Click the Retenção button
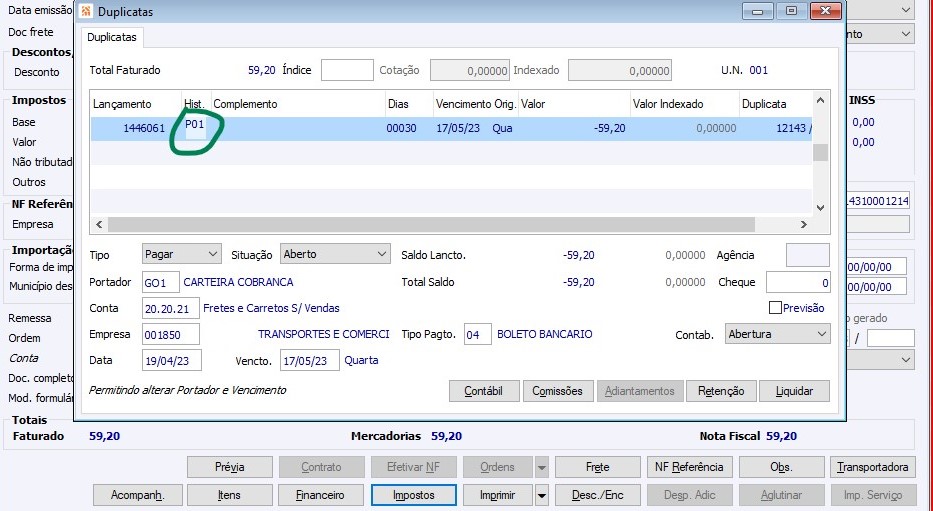 tap(721, 391)
